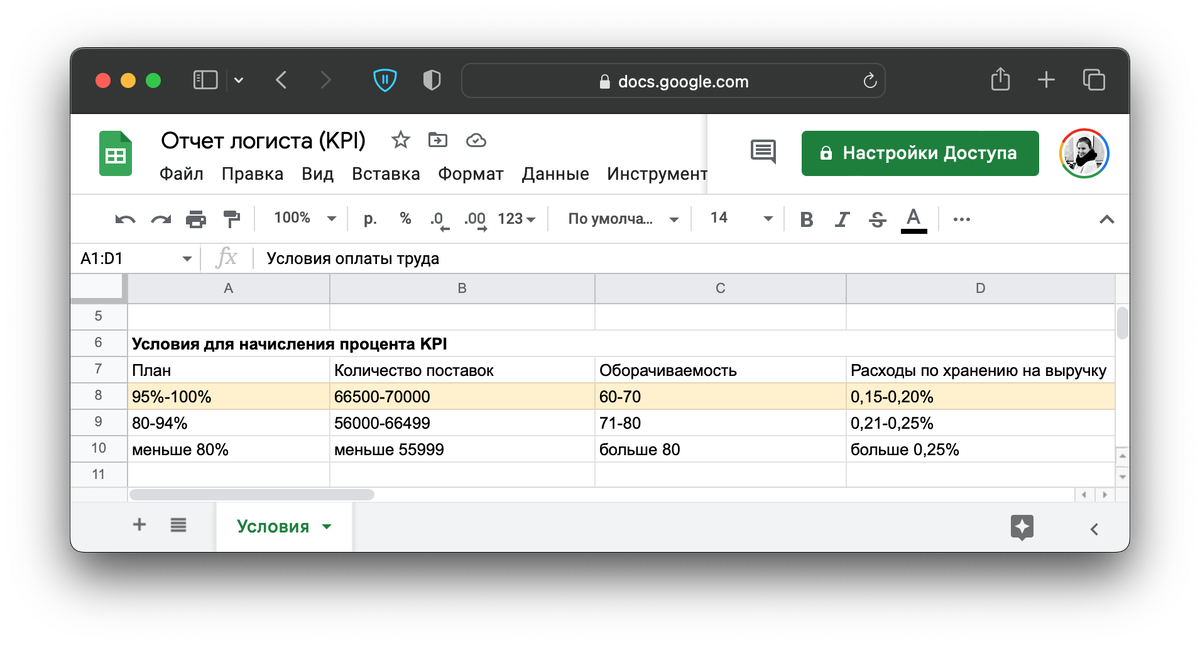Decrease decimal places

pyautogui.click(x=440, y=220)
